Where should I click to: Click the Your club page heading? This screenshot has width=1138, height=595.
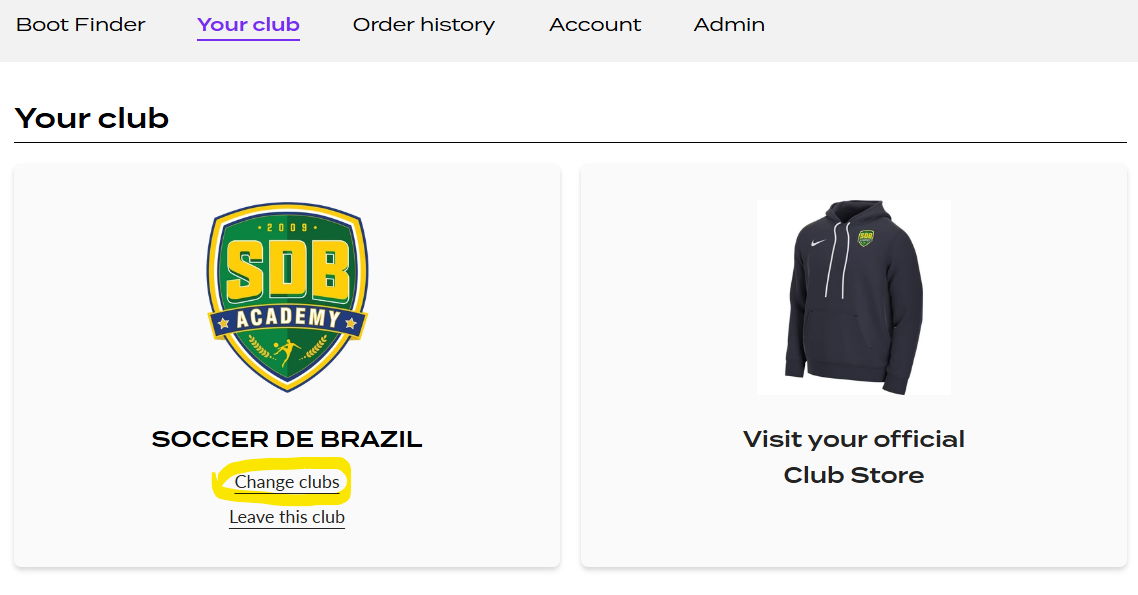pyautogui.click(x=91, y=117)
